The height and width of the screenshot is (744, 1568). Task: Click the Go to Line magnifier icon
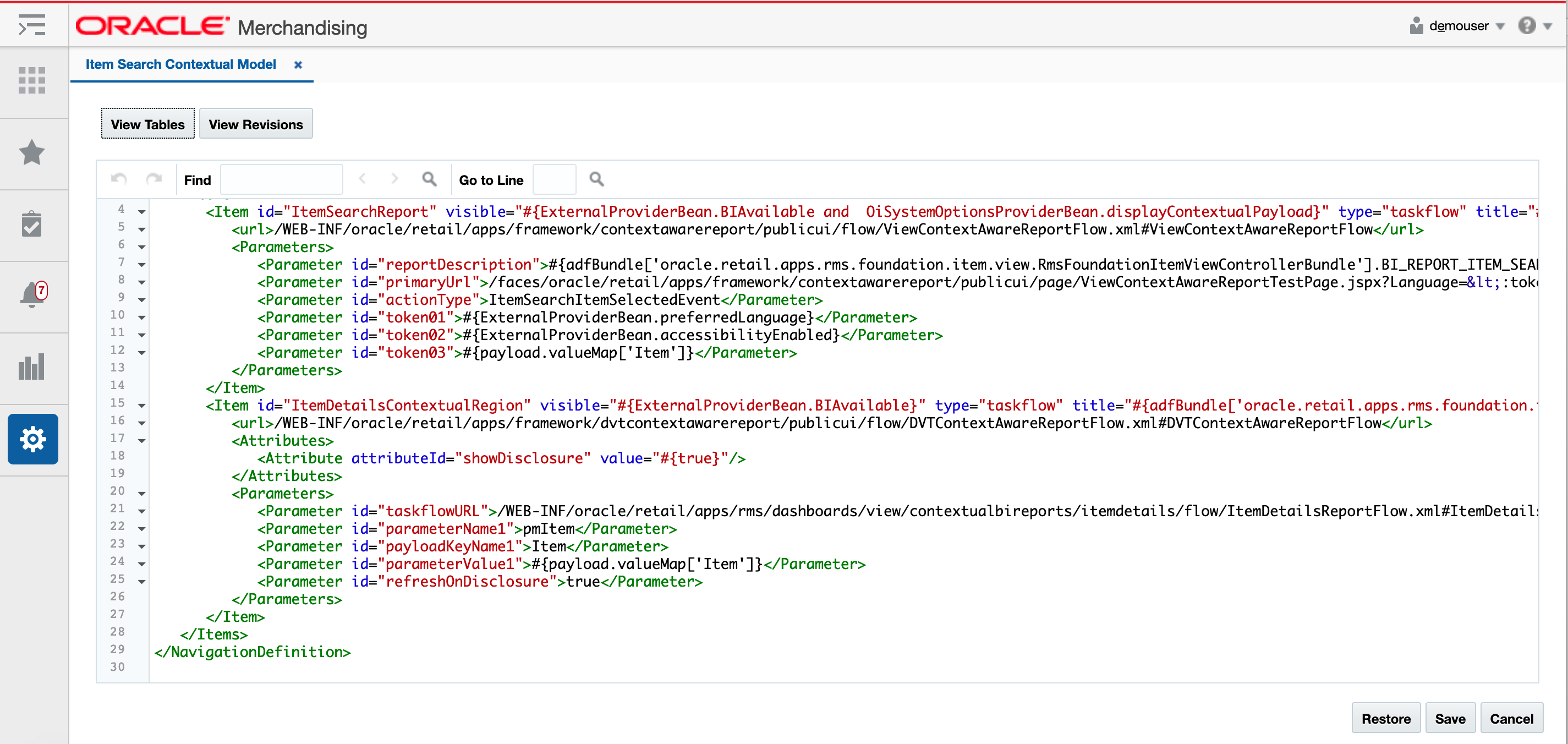tap(596, 179)
